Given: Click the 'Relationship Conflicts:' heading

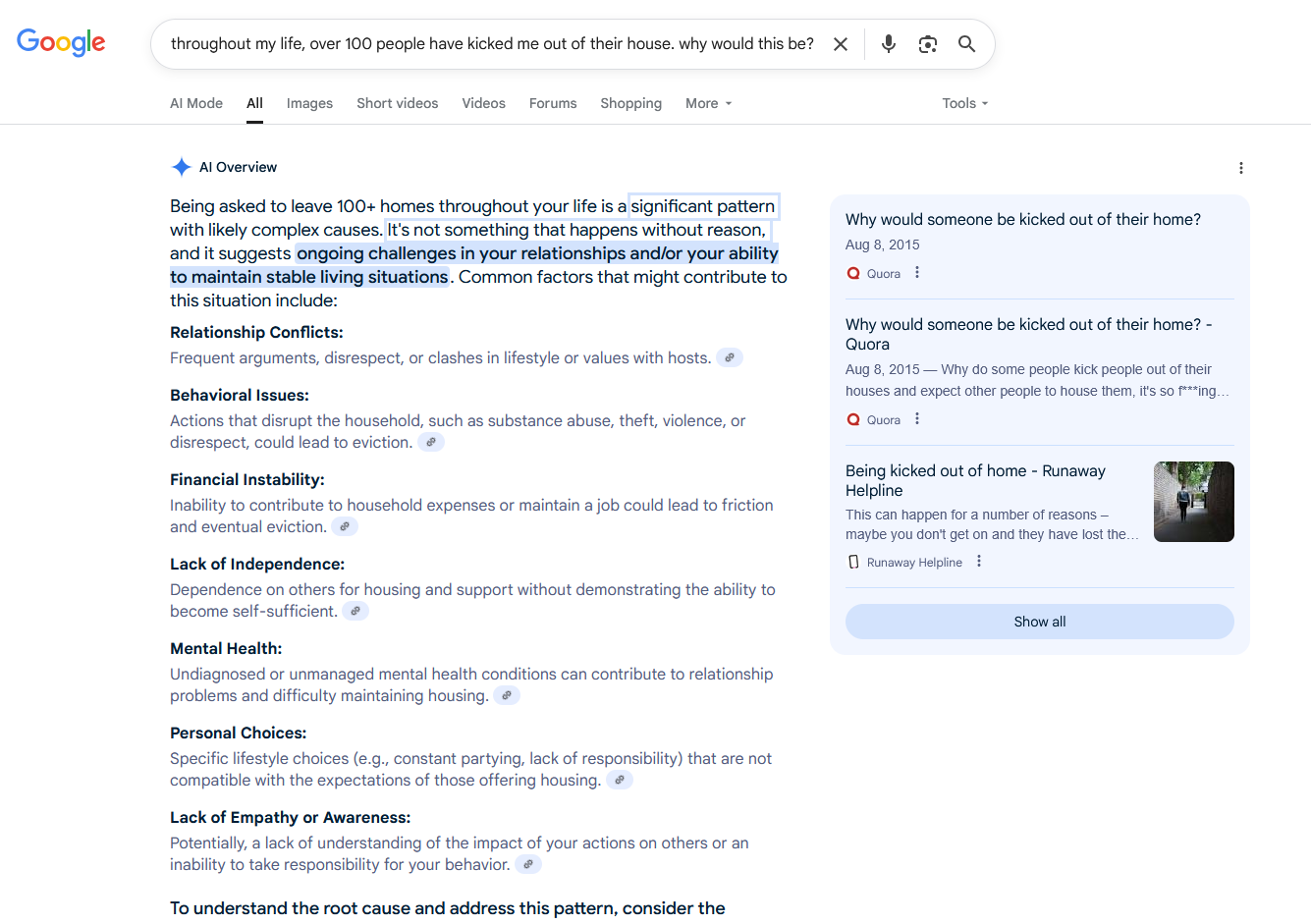Looking at the screenshot, I should pyautogui.click(x=256, y=333).
